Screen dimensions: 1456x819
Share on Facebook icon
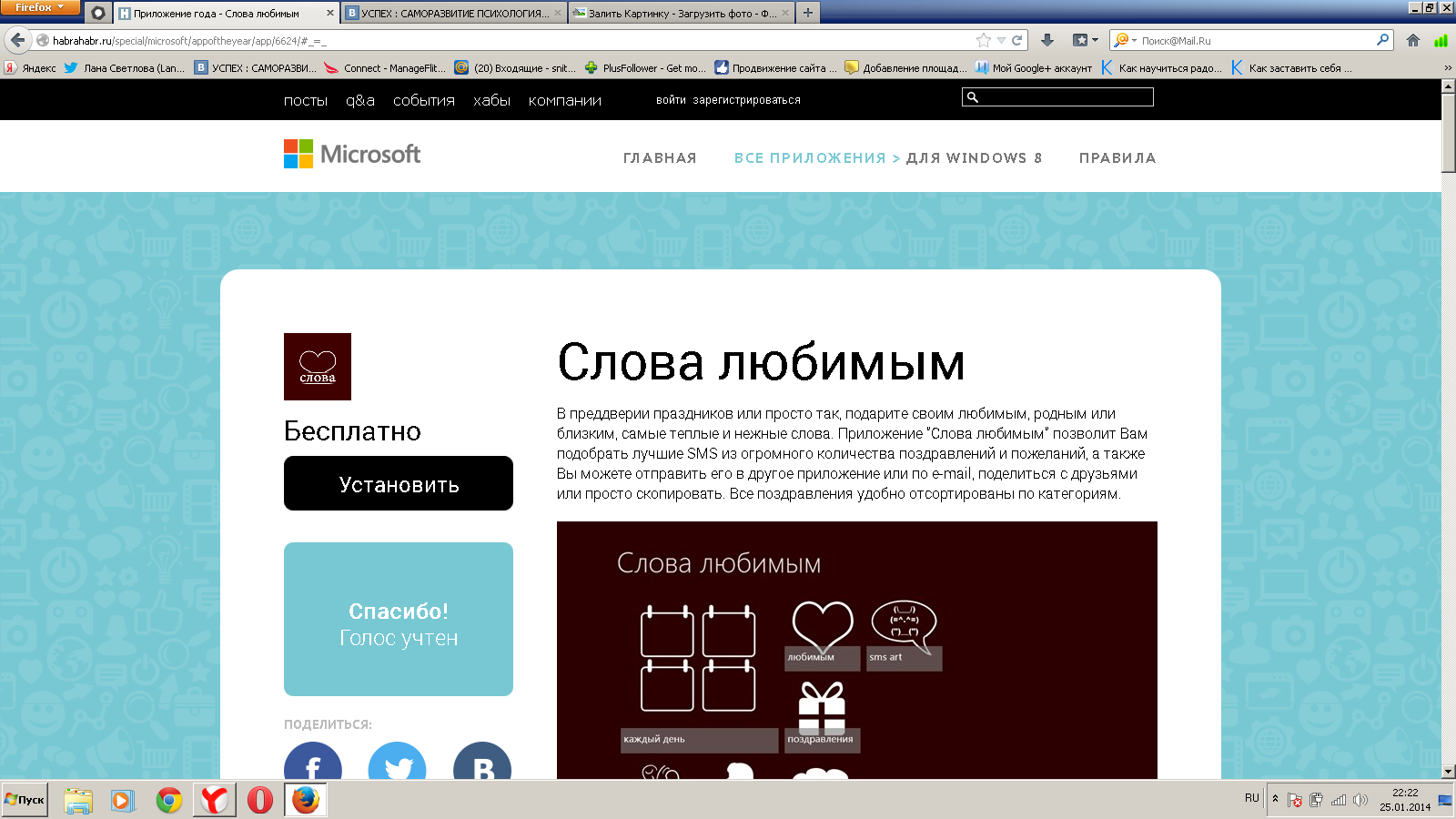313,763
